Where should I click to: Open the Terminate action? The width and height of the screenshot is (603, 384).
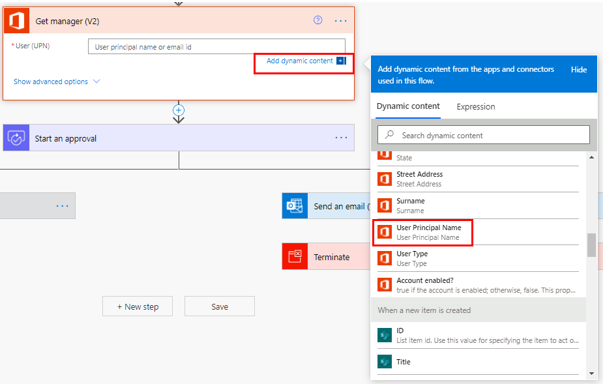point(326,256)
